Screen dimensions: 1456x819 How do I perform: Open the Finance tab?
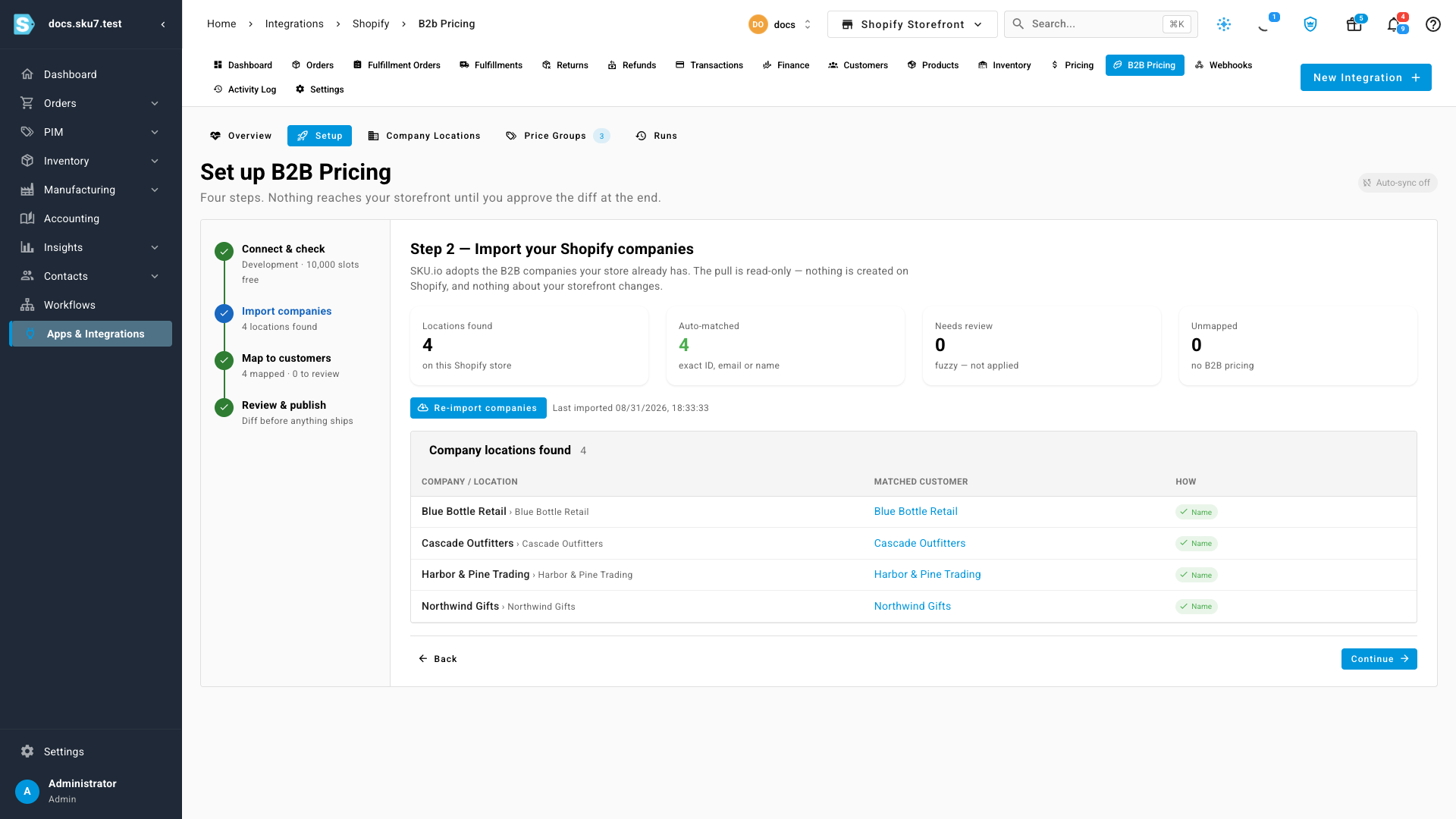point(786,65)
